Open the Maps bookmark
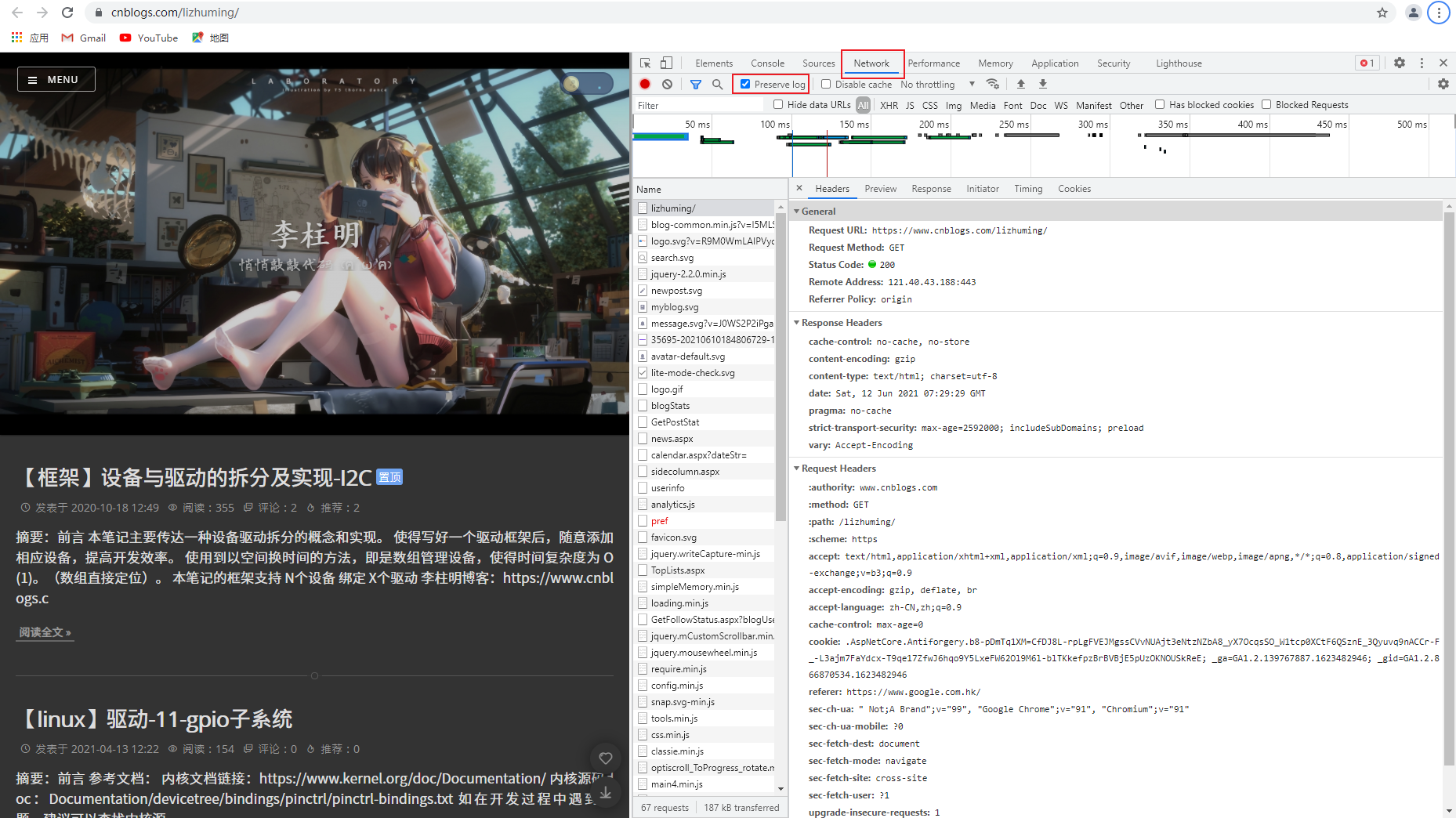This screenshot has width=1456, height=818. 210,38
